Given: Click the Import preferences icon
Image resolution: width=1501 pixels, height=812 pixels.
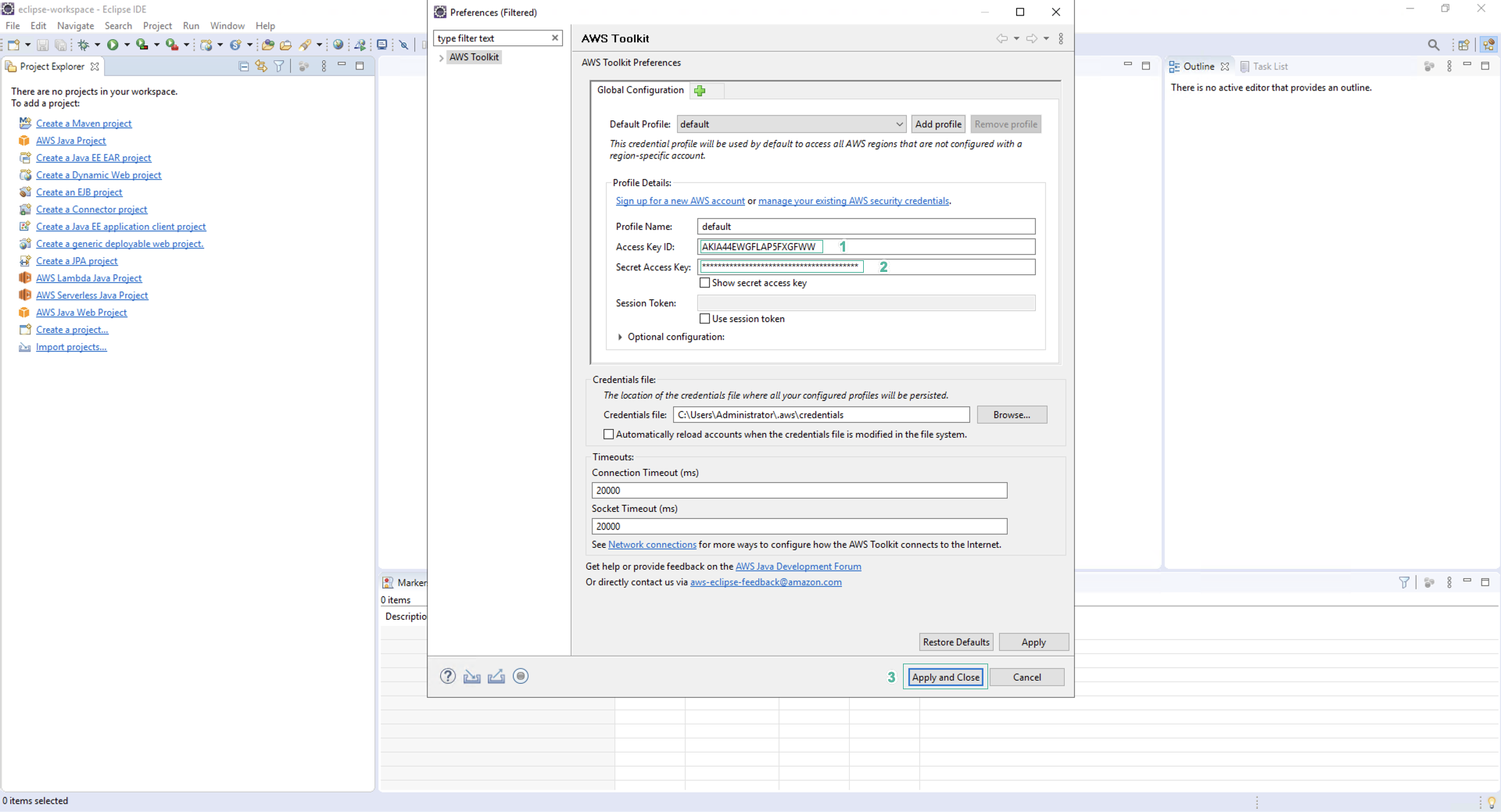Looking at the screenshot, I should [x=472, y=676].
